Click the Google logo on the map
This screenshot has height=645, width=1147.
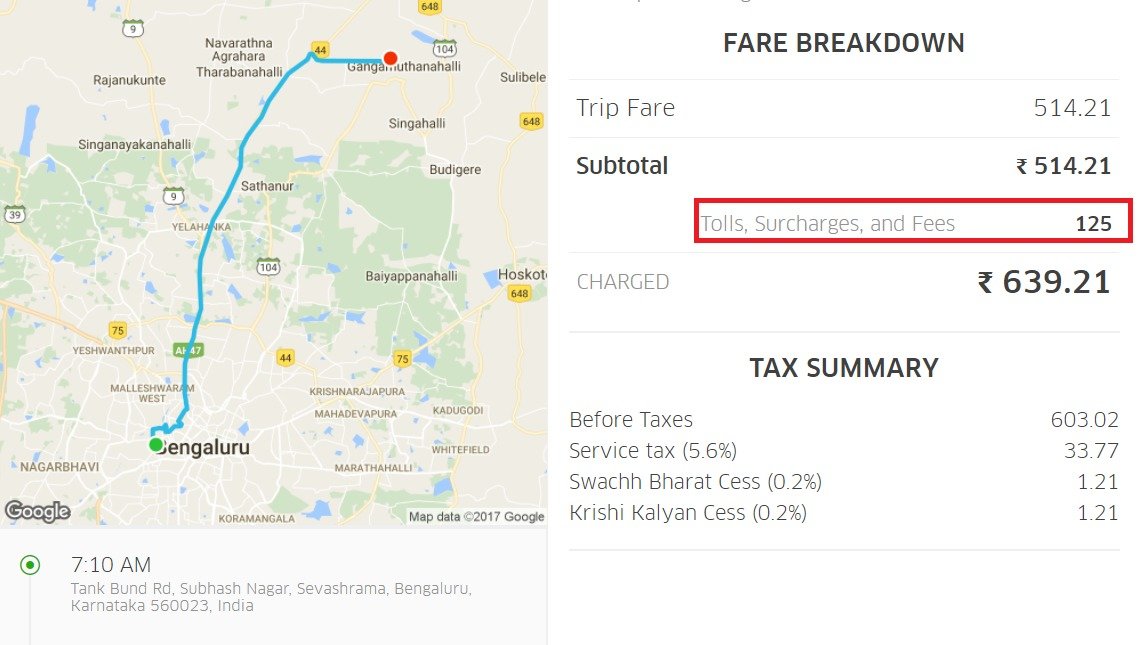click(x=37, y=512)
